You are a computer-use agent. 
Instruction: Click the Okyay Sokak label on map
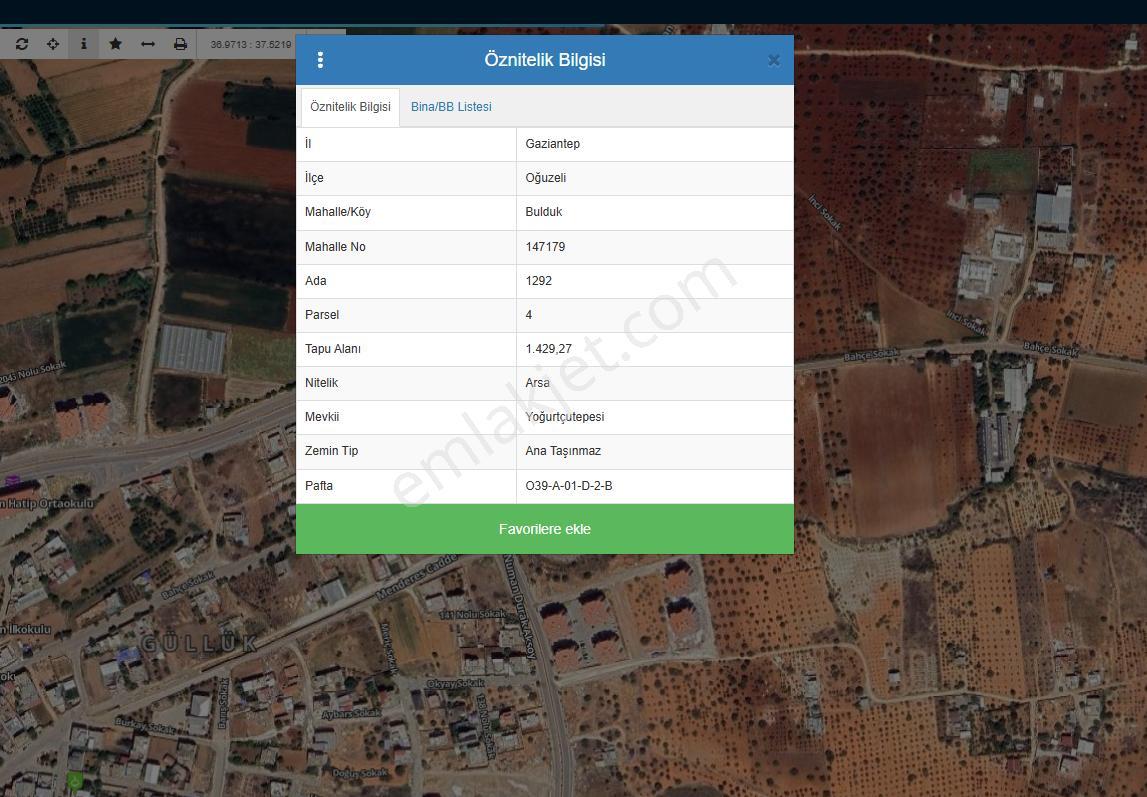(x=455, y=684)
